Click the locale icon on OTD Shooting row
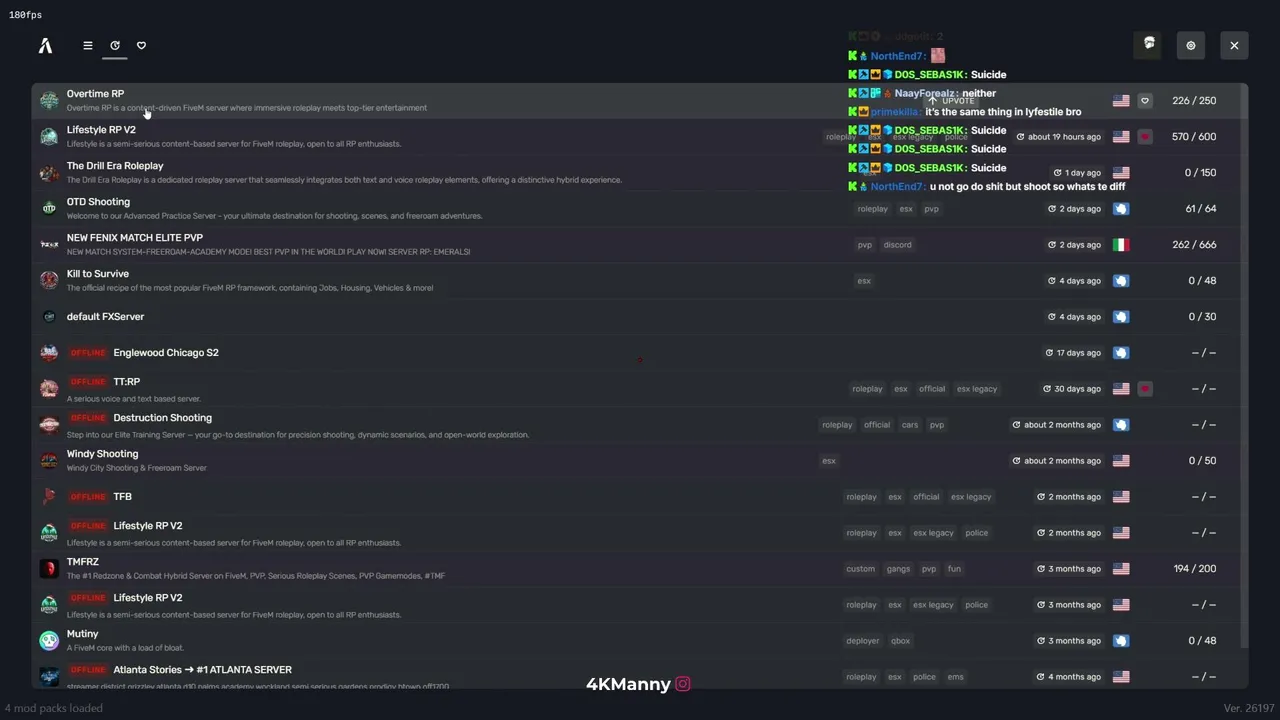This screenshot has height=720, width=1280. coord(1121,209)
